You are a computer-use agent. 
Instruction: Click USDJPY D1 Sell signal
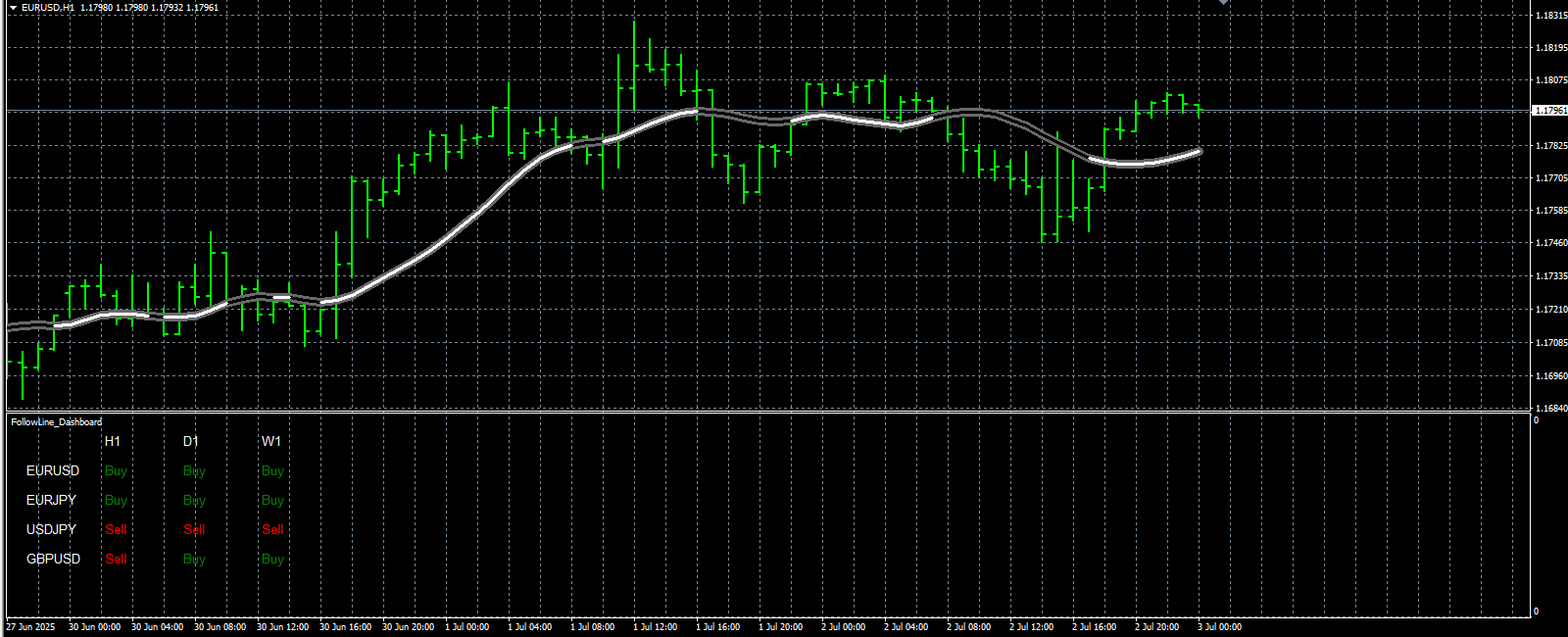[194, 529]
